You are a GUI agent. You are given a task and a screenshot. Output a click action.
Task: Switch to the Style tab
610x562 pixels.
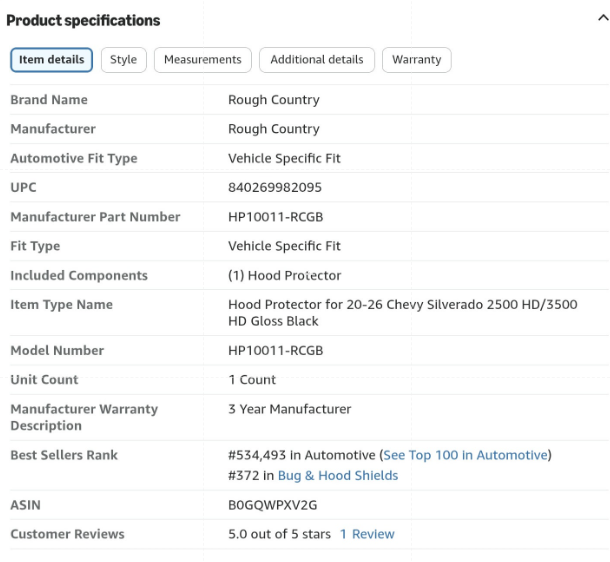point(124,60)
